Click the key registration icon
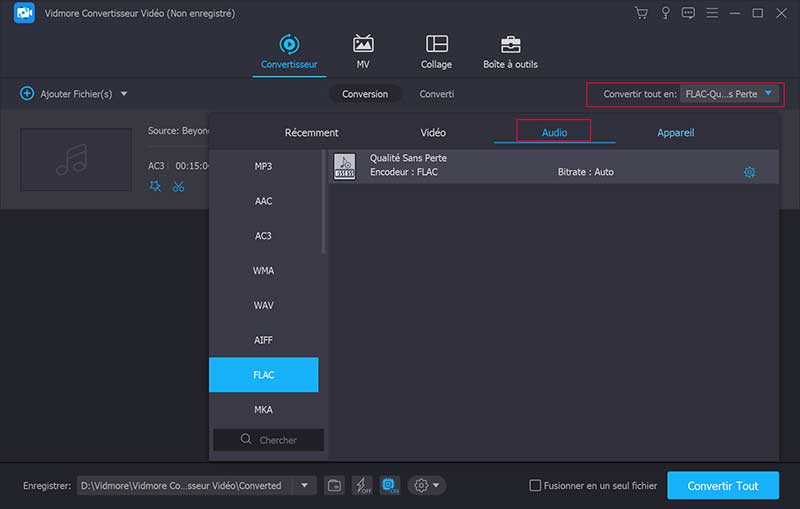Image resolution: width=800 pixels, height=509 pixels. point(665,13)
